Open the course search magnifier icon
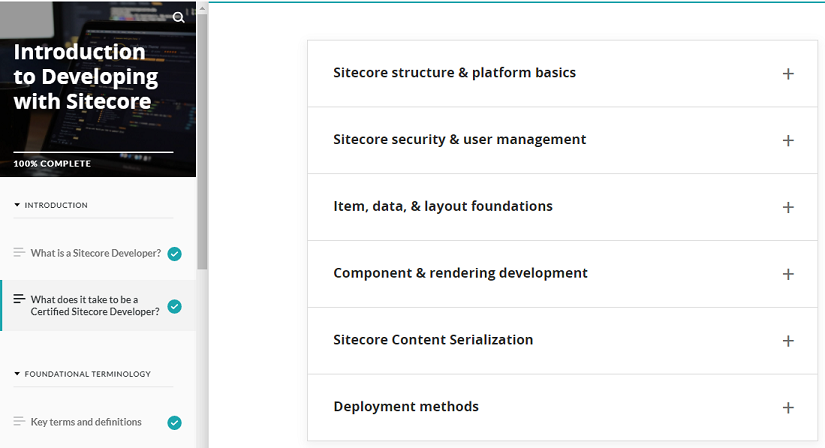The height and width of the screenshot is (448, 825). pyautogui.click(x=178, y=17)
